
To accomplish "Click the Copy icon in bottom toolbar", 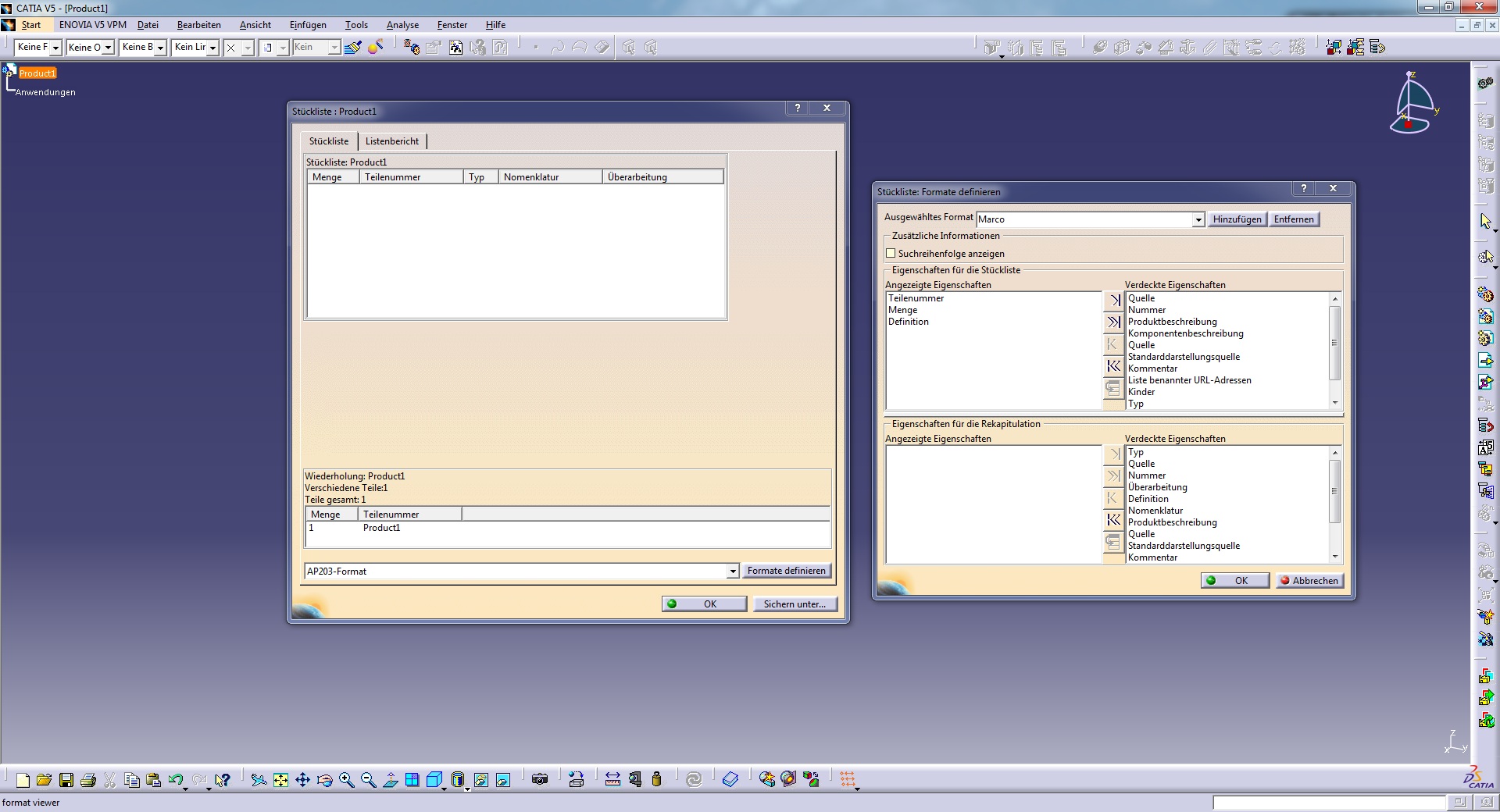I will coord(132,779).
